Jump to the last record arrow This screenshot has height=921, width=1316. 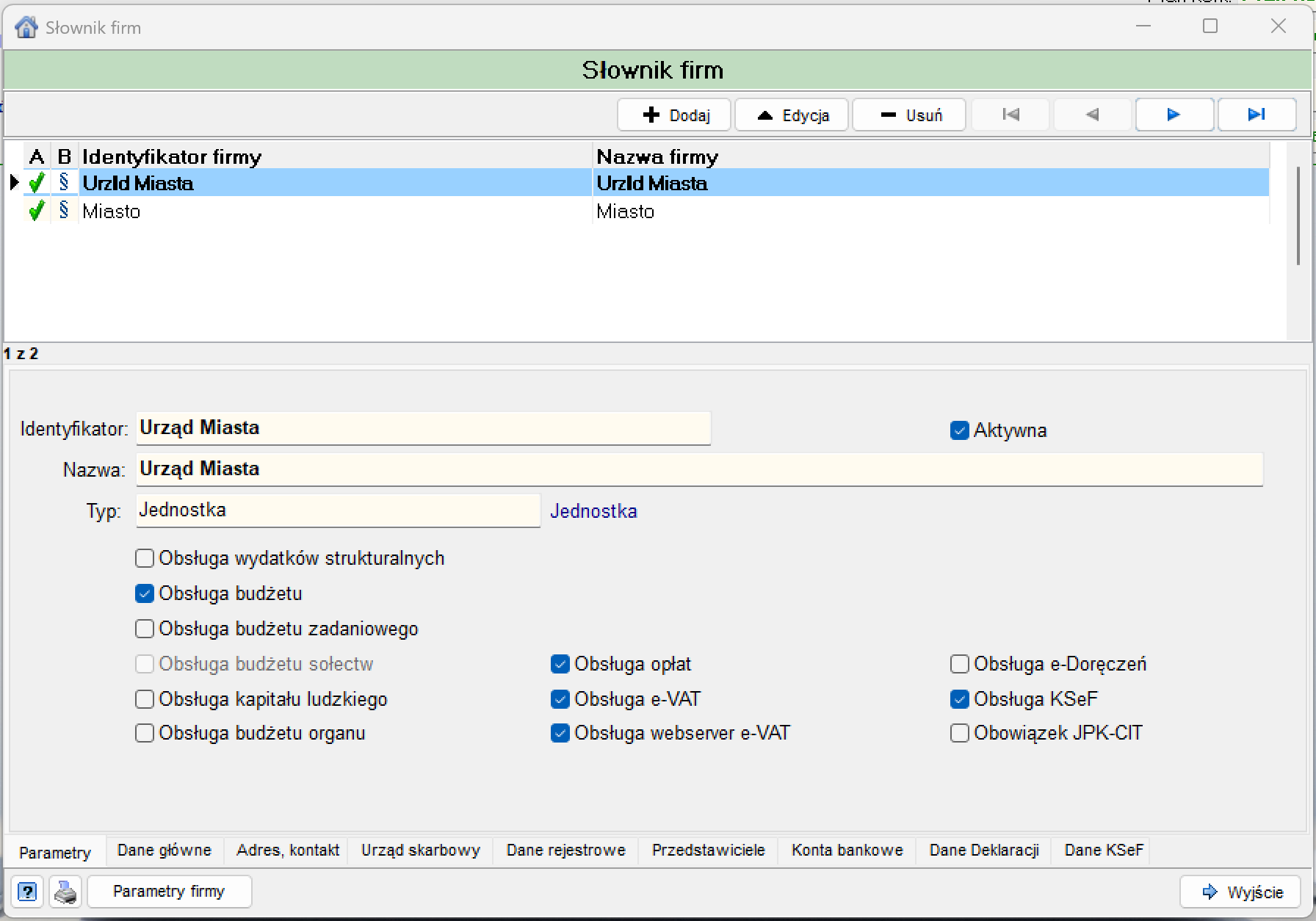coord(1257,115)
